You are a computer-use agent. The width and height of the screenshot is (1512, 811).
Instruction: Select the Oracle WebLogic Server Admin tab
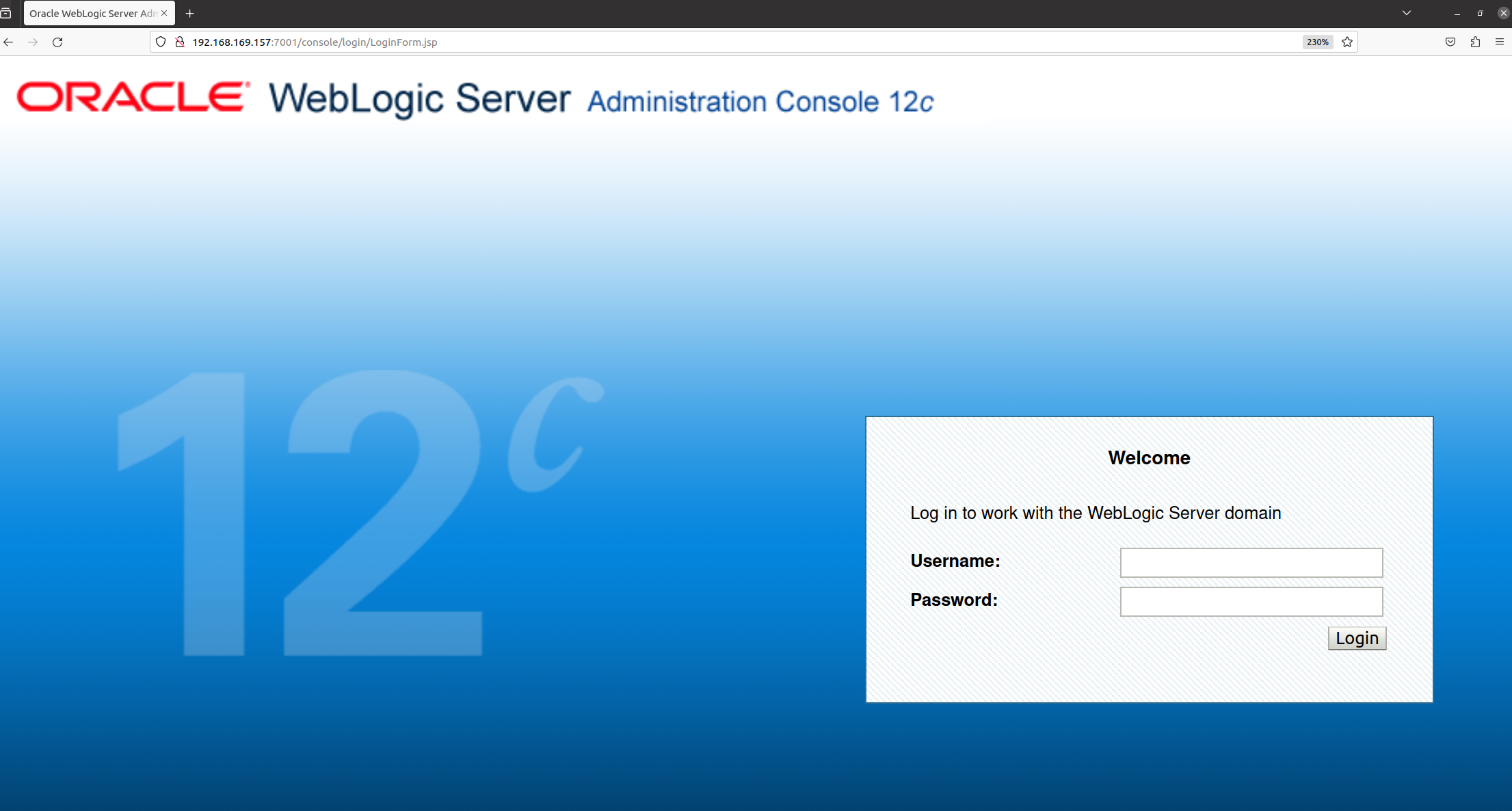[93, 13]
